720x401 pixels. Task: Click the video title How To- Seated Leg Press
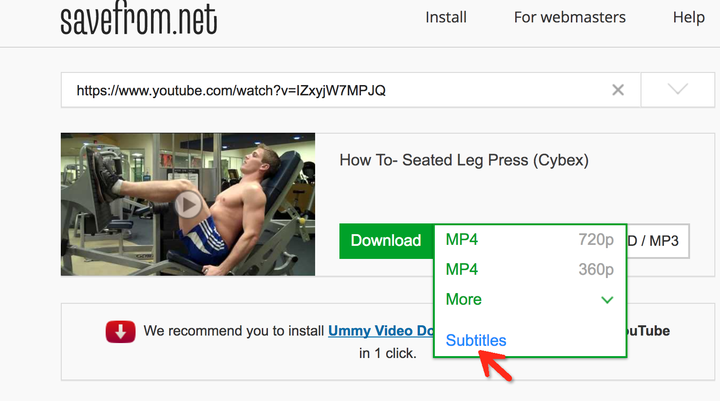click(464, 160)
